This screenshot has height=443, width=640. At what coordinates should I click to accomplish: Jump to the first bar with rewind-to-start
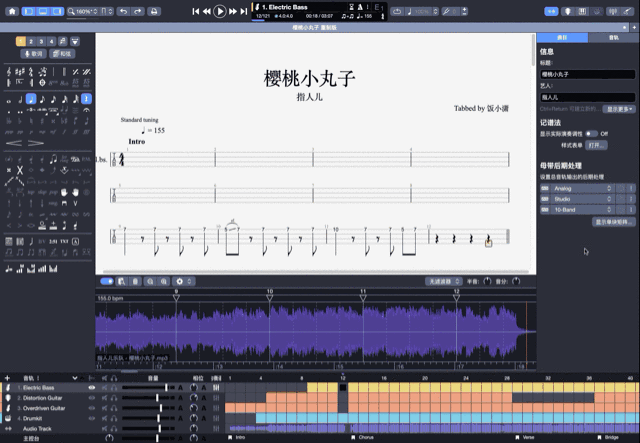pos(195,11)
